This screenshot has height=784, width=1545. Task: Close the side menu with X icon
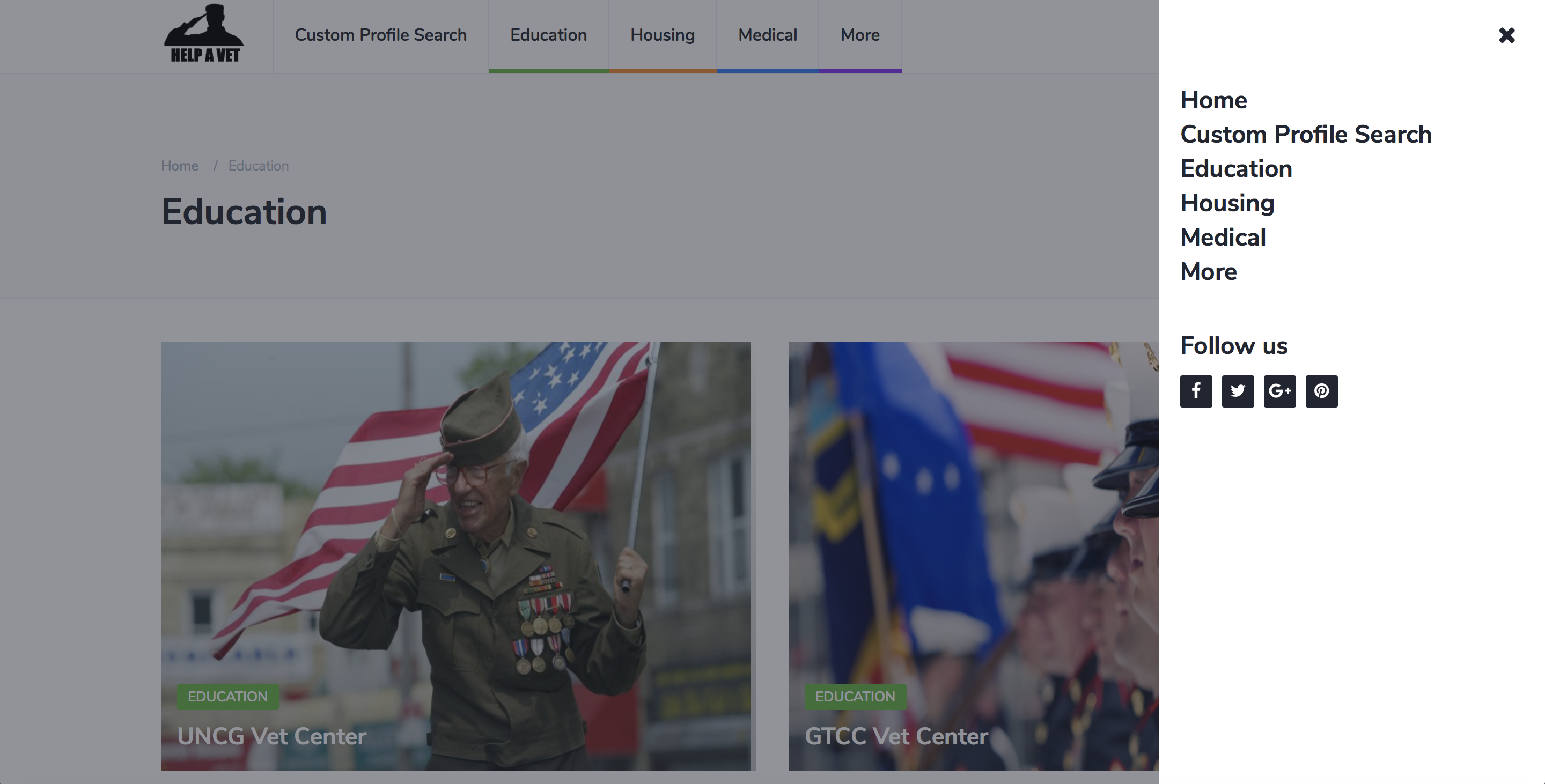point(1506,35)
